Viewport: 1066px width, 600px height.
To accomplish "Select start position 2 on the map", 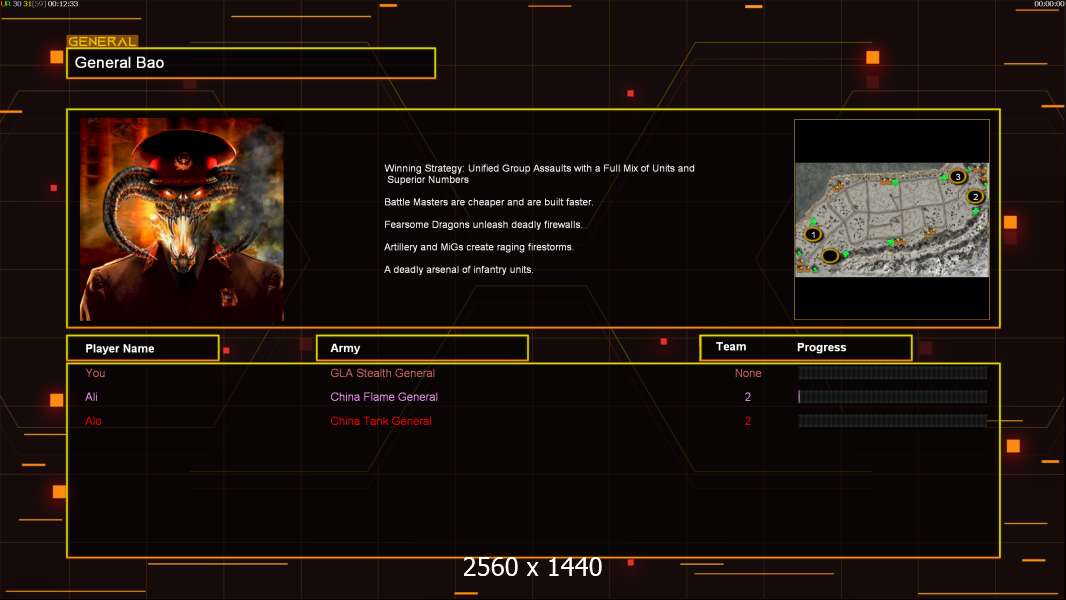I will pyautogui.click(x=975, y=196).
